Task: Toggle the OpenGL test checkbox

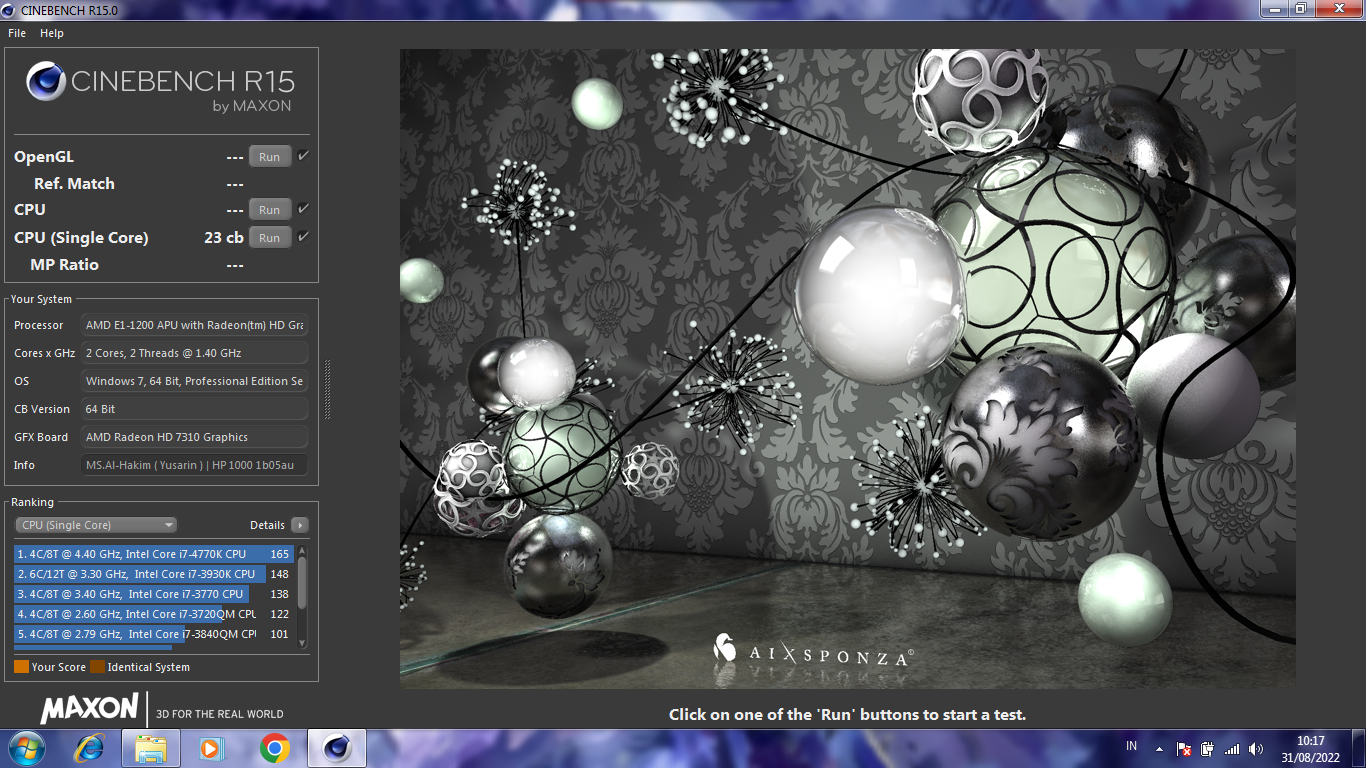Action: [303, 156]
